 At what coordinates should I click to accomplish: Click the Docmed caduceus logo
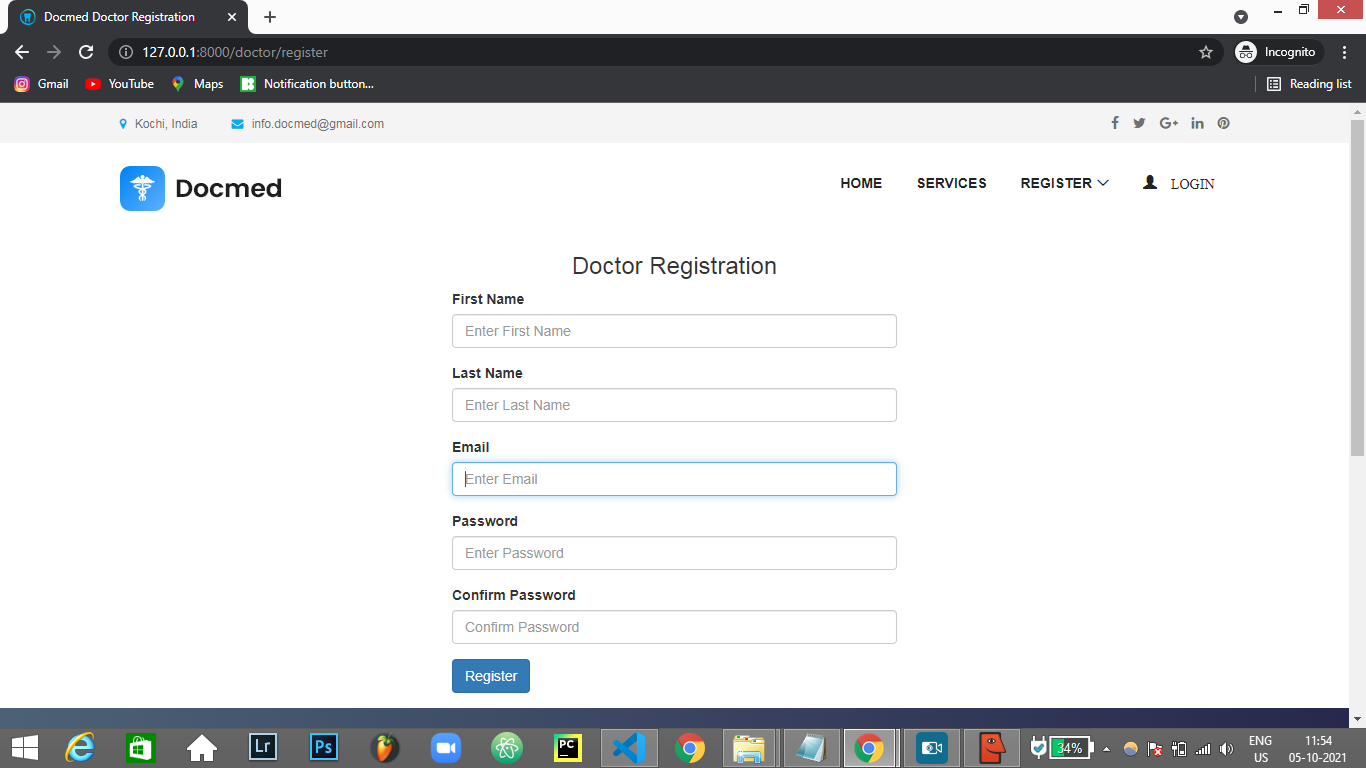[x=142, y=188]
